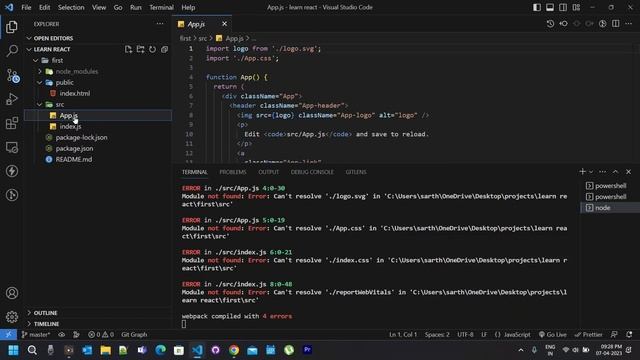Image resolution: width=640 pixels, height=360 pixels.
Task: Open the Manage settings gear
Action: (x=12, y=317)
